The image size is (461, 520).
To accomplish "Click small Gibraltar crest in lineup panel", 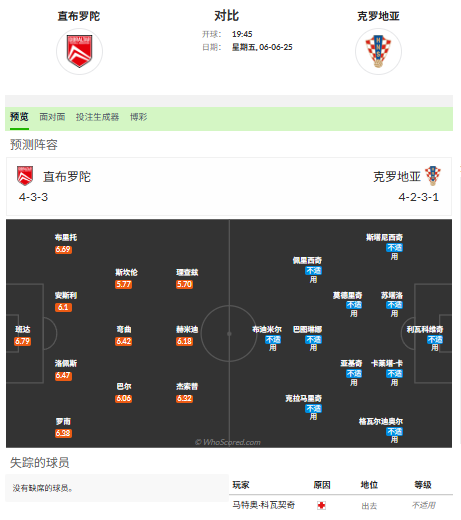I will coord(25,176).
